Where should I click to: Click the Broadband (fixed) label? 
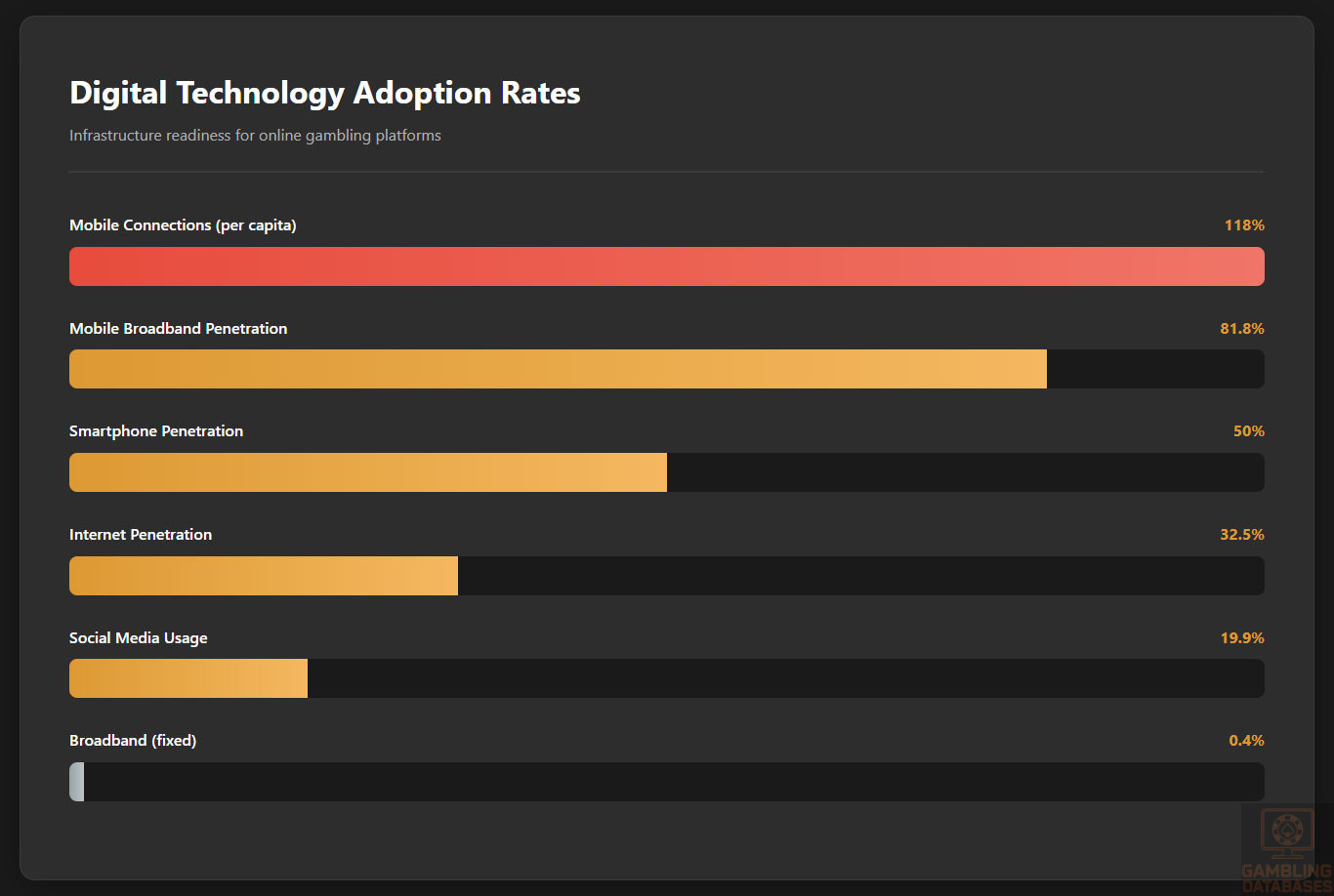(x=133, y=741)
